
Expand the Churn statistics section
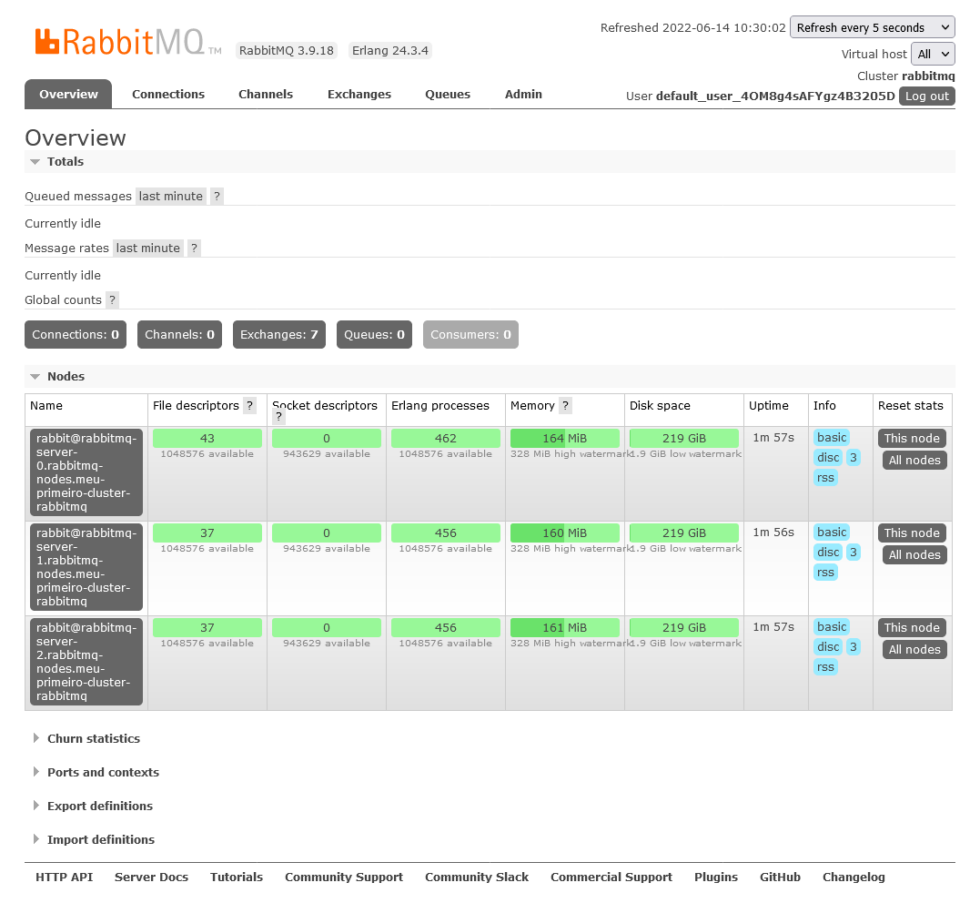pos(91,738)
